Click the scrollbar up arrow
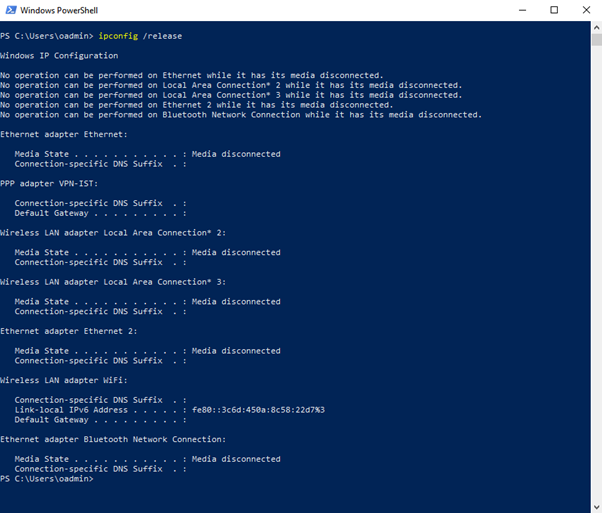This screenshot has width=602, height=513. point(596,27)
